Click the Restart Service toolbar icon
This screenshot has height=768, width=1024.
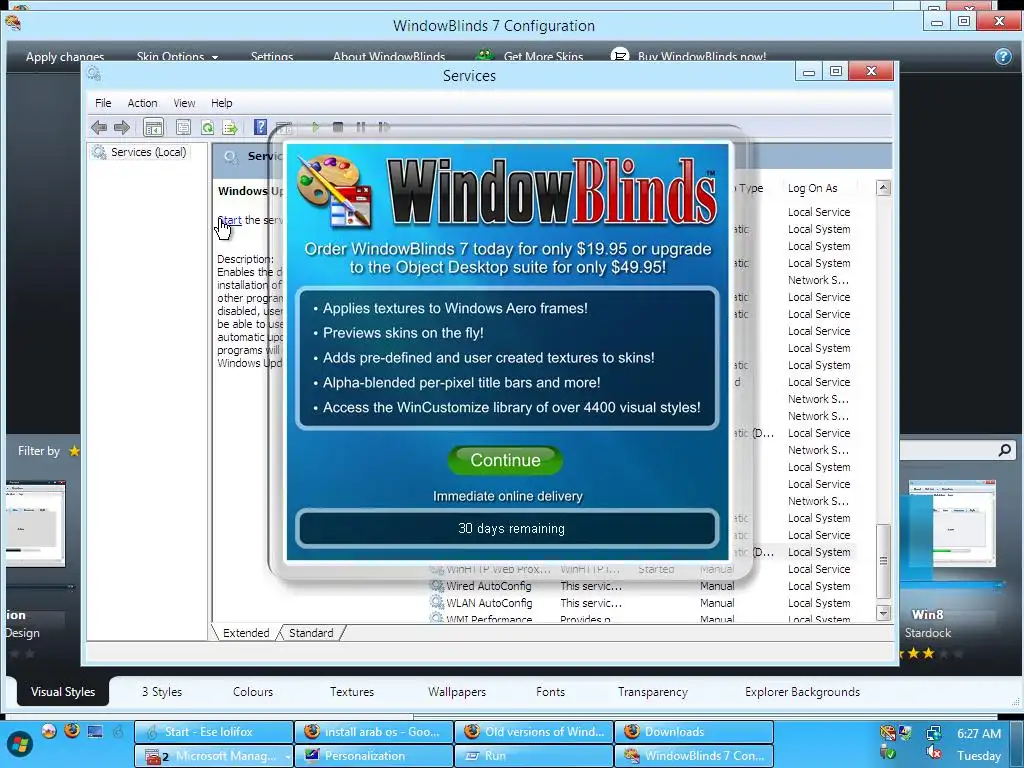click(x=383, y=127)
